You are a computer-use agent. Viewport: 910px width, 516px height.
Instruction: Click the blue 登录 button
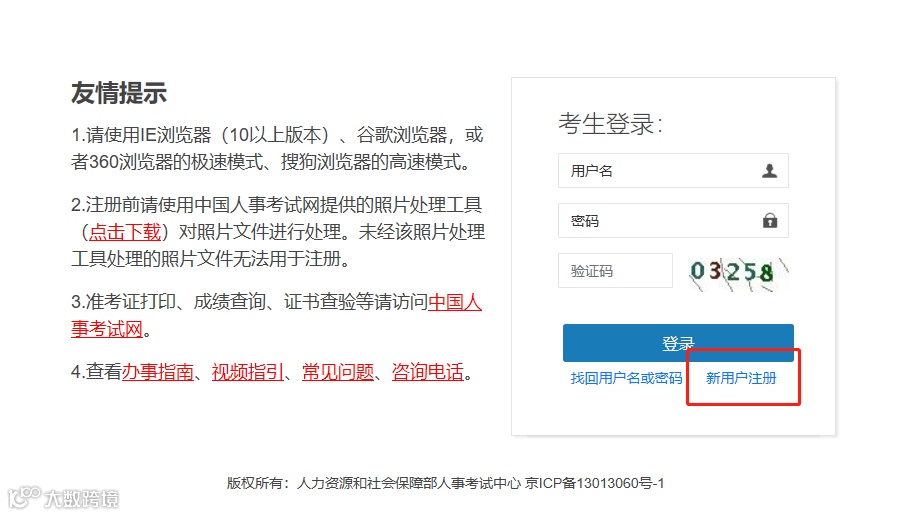click(678, 343)
